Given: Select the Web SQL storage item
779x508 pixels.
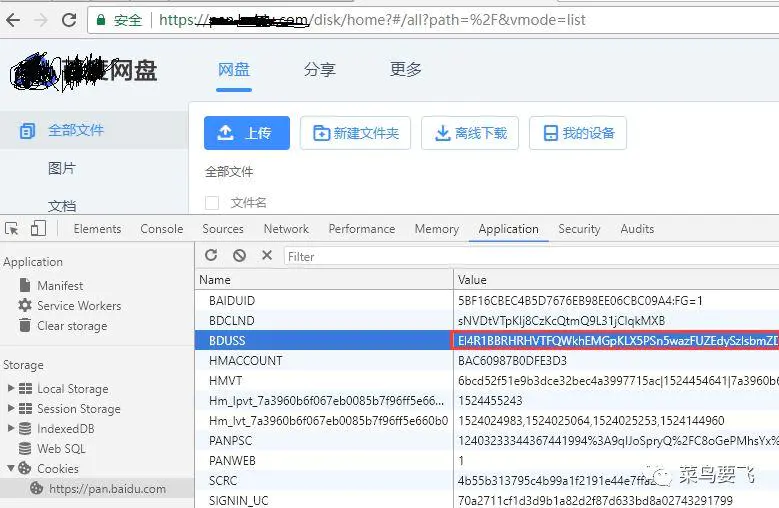Looking at the screenshot, I should coord(61,448).
